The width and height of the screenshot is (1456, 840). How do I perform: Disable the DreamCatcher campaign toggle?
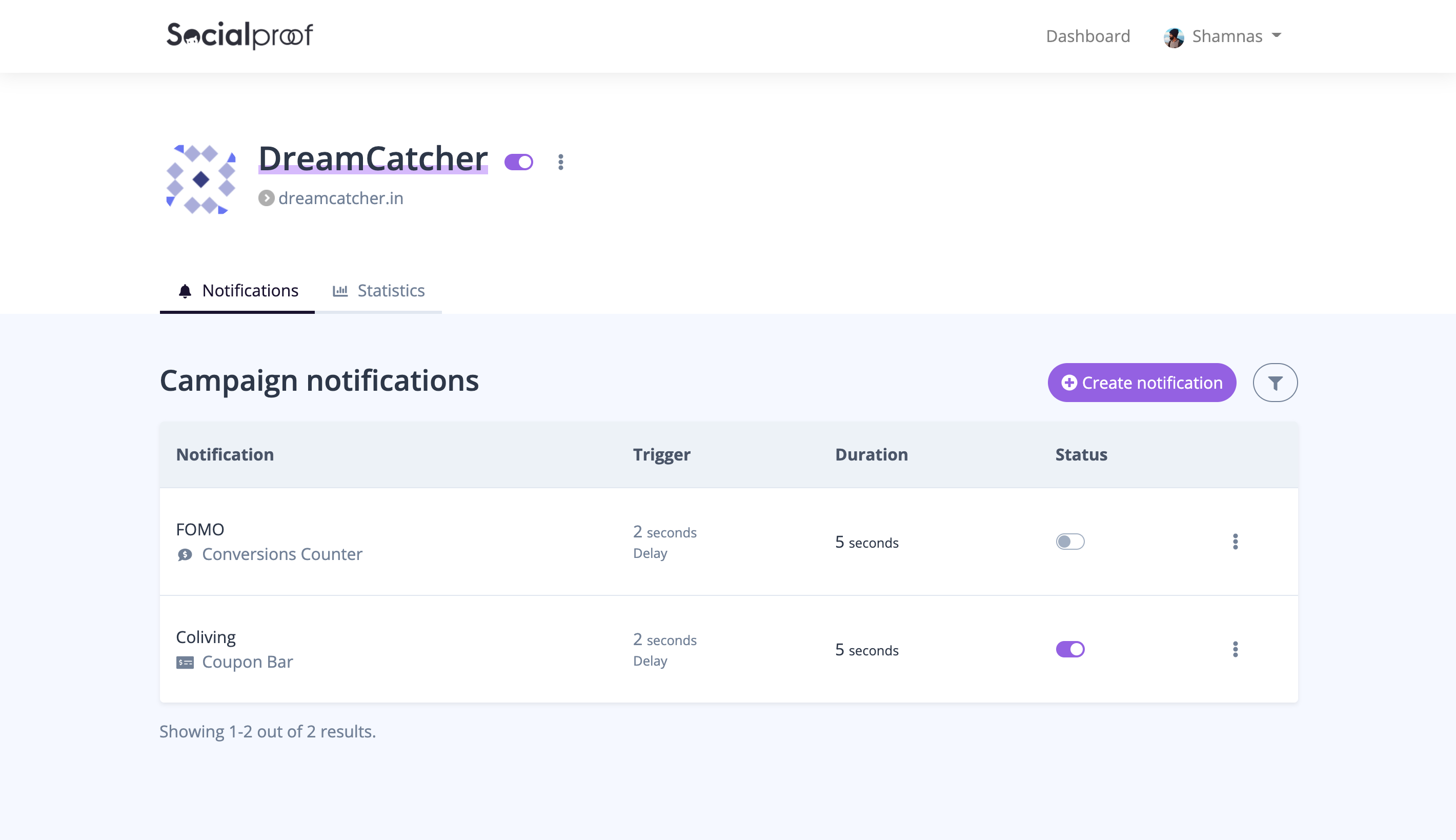[x=518, y=162]
